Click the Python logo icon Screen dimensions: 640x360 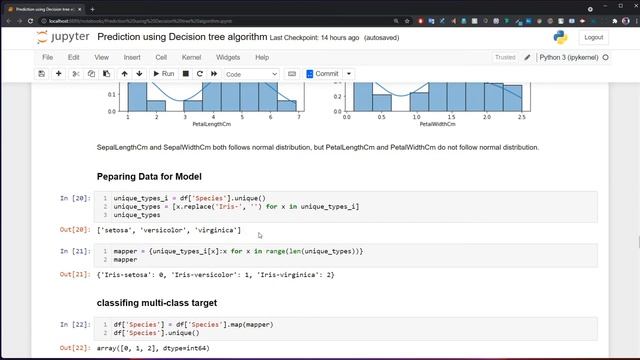click(x=560, y=37)
